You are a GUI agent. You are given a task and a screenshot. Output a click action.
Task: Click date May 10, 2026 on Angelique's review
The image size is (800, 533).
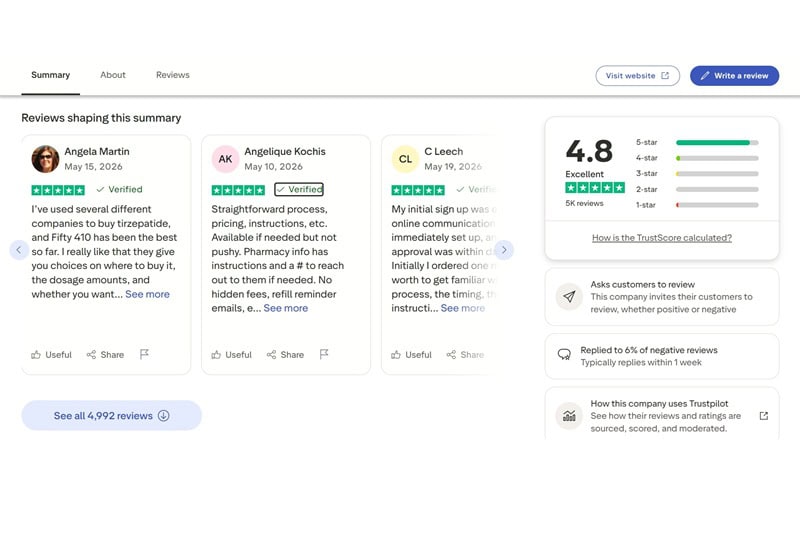[x=273, y=167]
